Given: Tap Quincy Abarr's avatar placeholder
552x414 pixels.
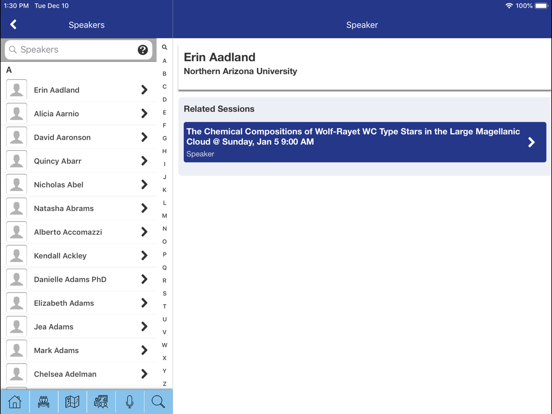Looking at the screenshot, I should 17,161.
